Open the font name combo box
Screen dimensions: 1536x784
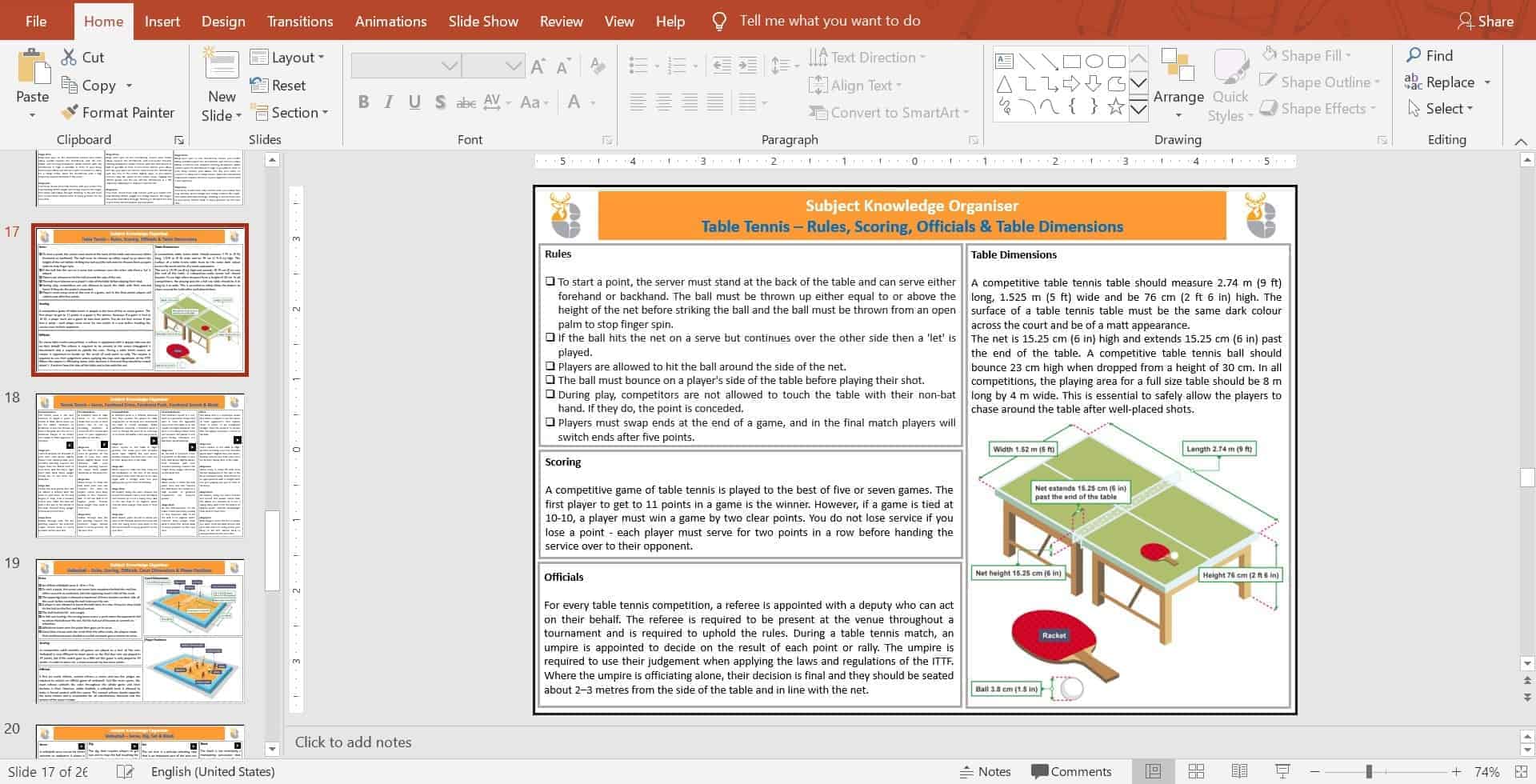[406, 66]
